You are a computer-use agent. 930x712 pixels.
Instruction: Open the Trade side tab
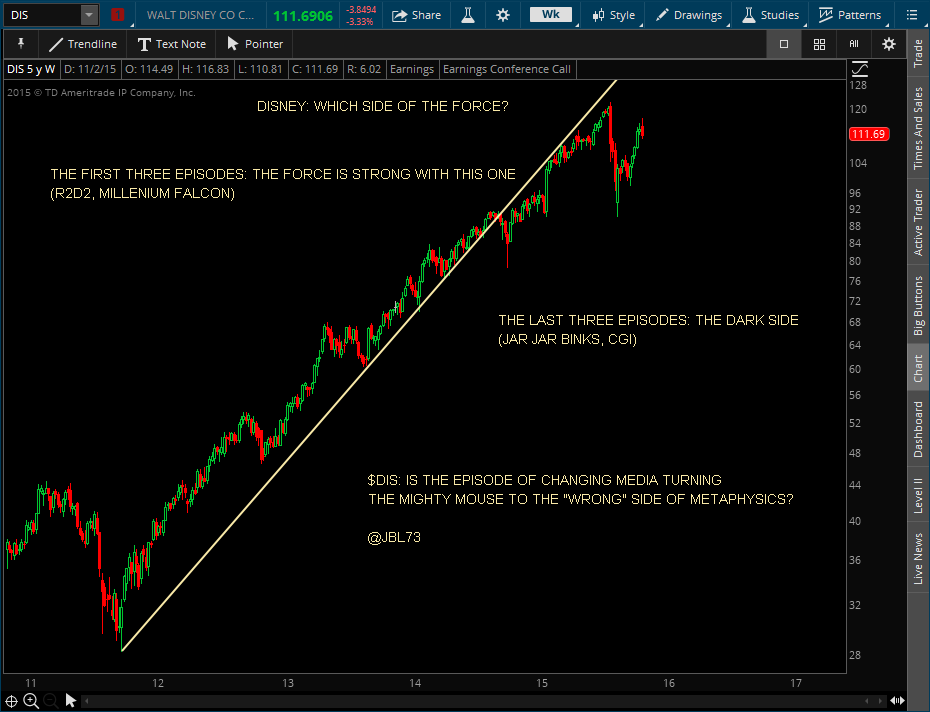point(918,53)
